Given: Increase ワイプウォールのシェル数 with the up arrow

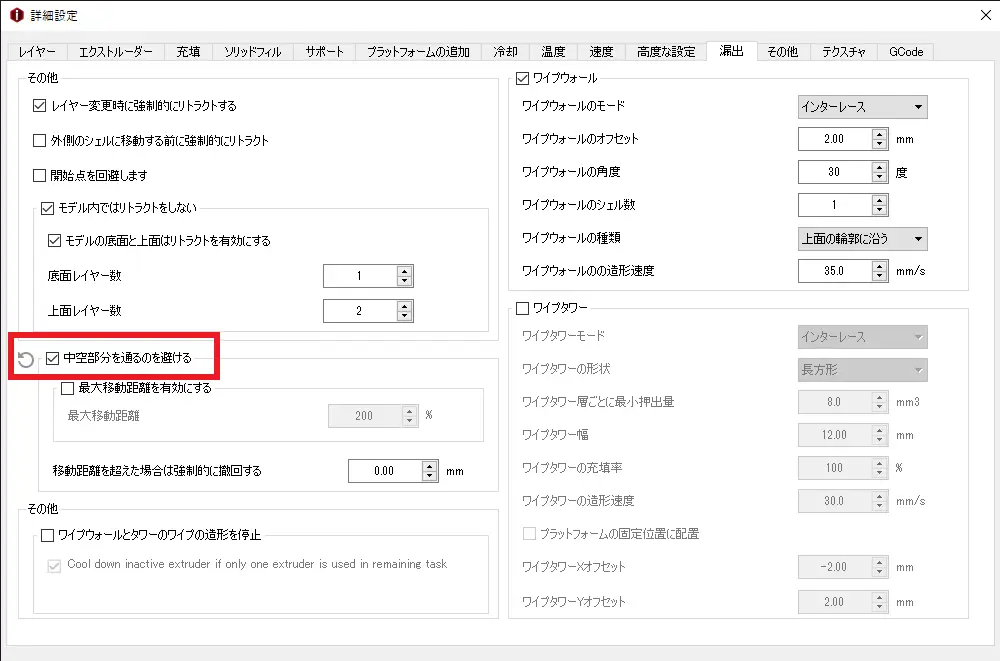Looking at the screenshot, I should tap(879, 200).
